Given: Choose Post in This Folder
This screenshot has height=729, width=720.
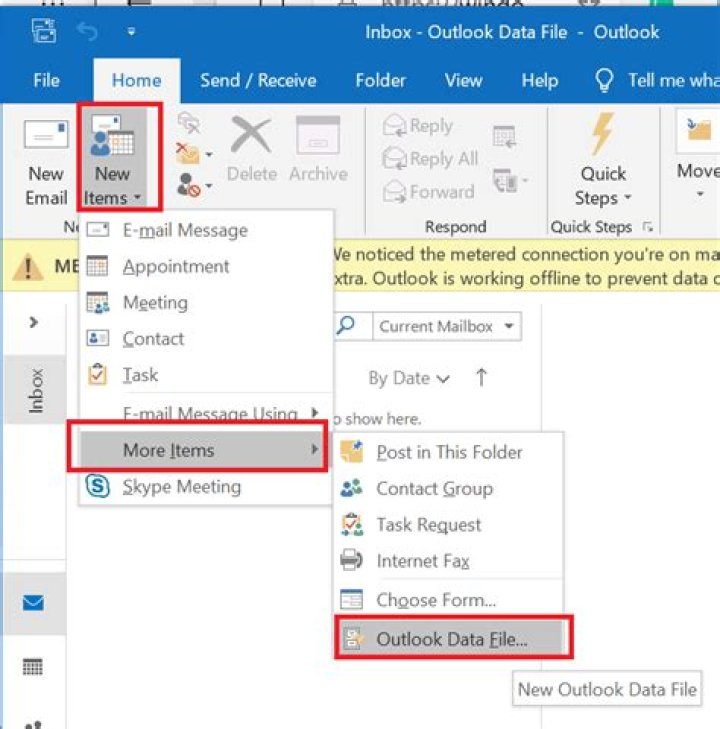Looking at the screenshot, I should (449, 452).
